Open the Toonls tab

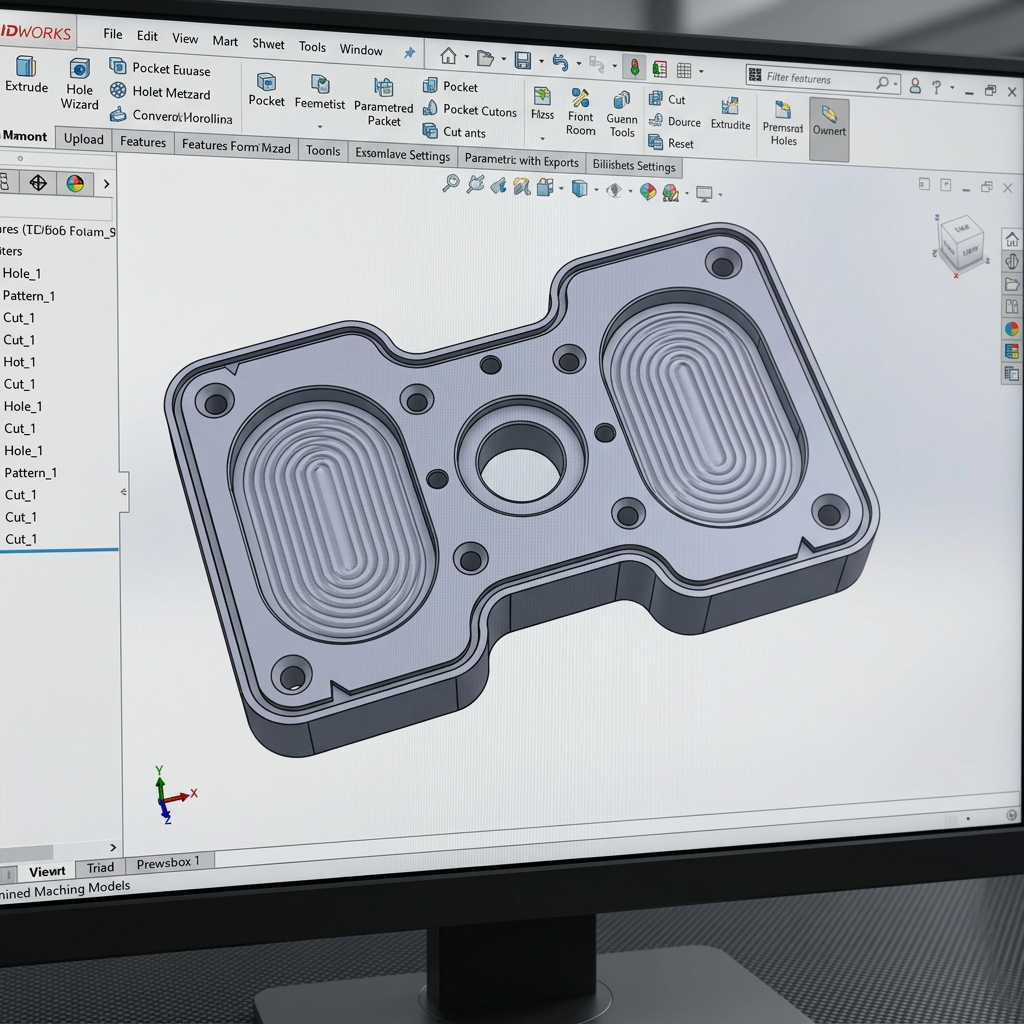(323, 150)
